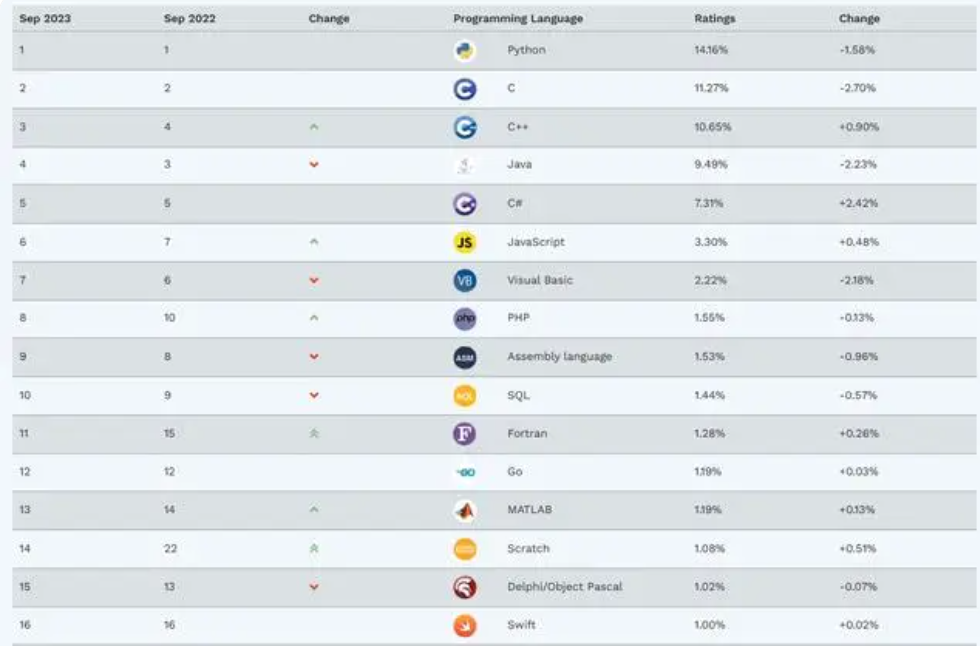This screenshot has width=980, height=646.
Task: Click the Python logo icon
Action: pos(464,51)
